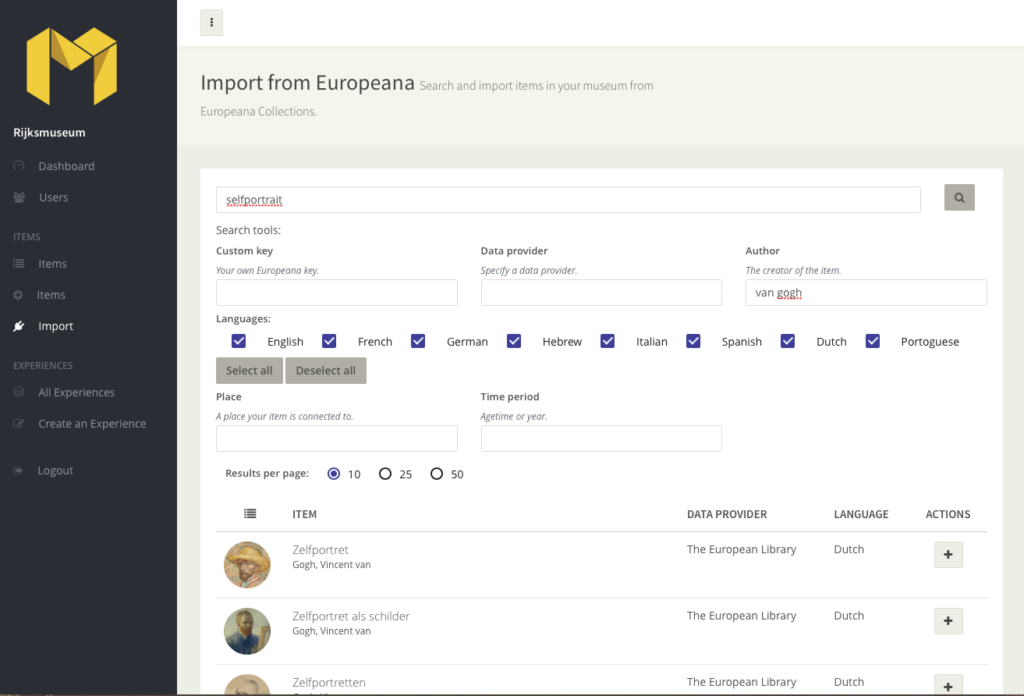Image resolution: width=1024 pixels, height=696 pixels.
Task: Click the DATA PROVIDER column header
Action: click(x=727, y=514)
